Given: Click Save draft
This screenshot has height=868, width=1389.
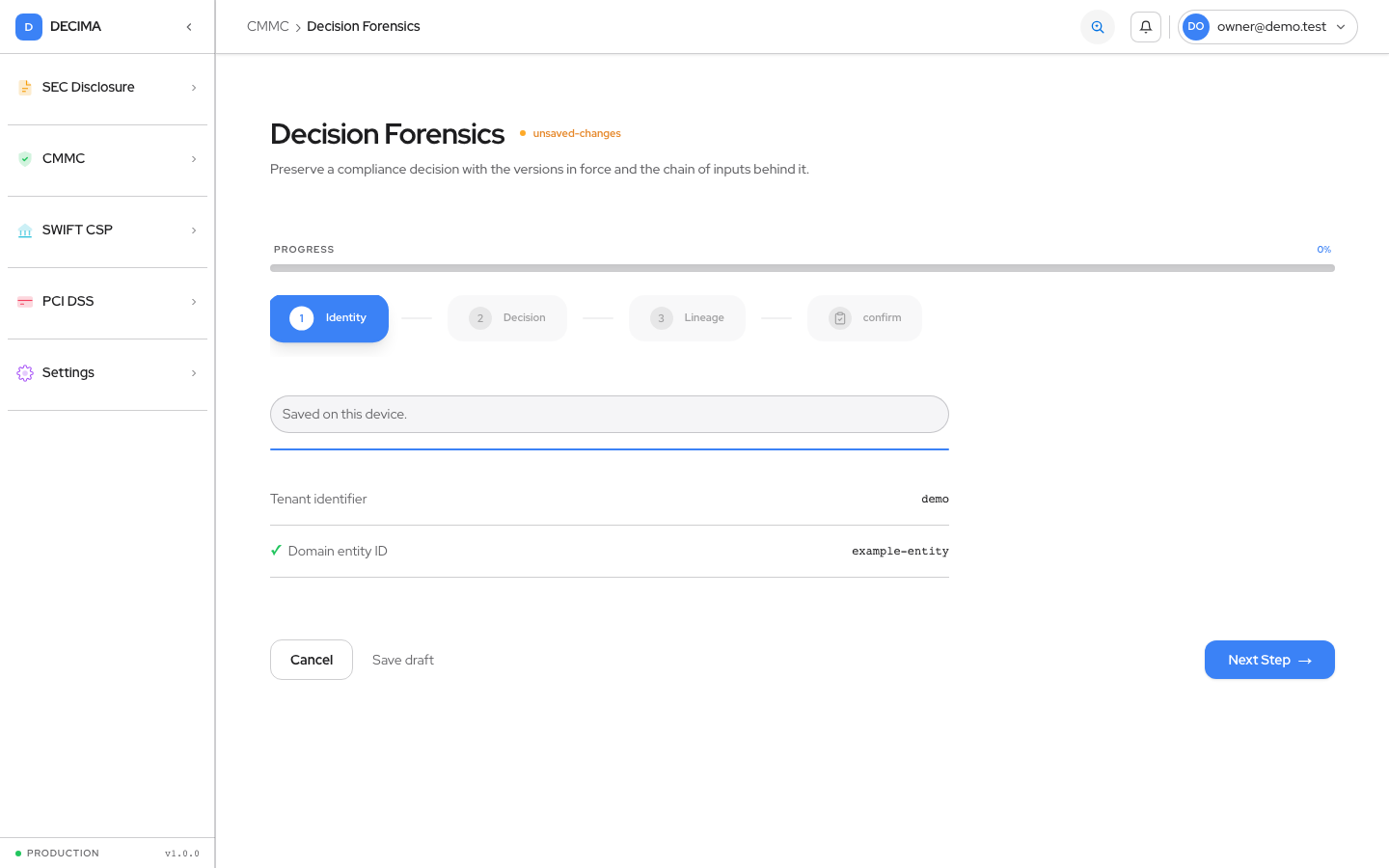Looking at the screenshot, I should point(403,660).
